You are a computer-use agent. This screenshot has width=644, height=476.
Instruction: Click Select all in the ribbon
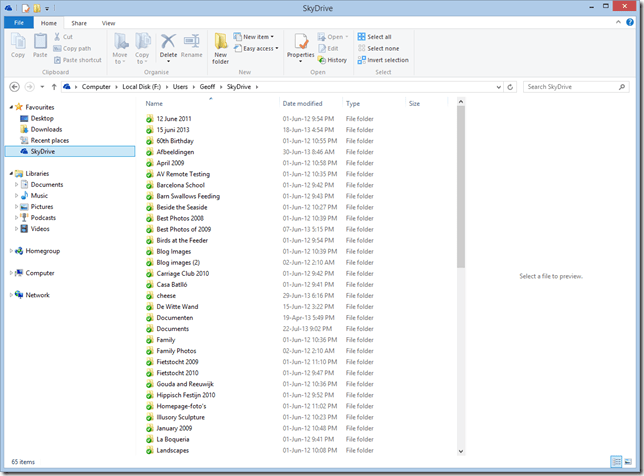pos(374,37)
